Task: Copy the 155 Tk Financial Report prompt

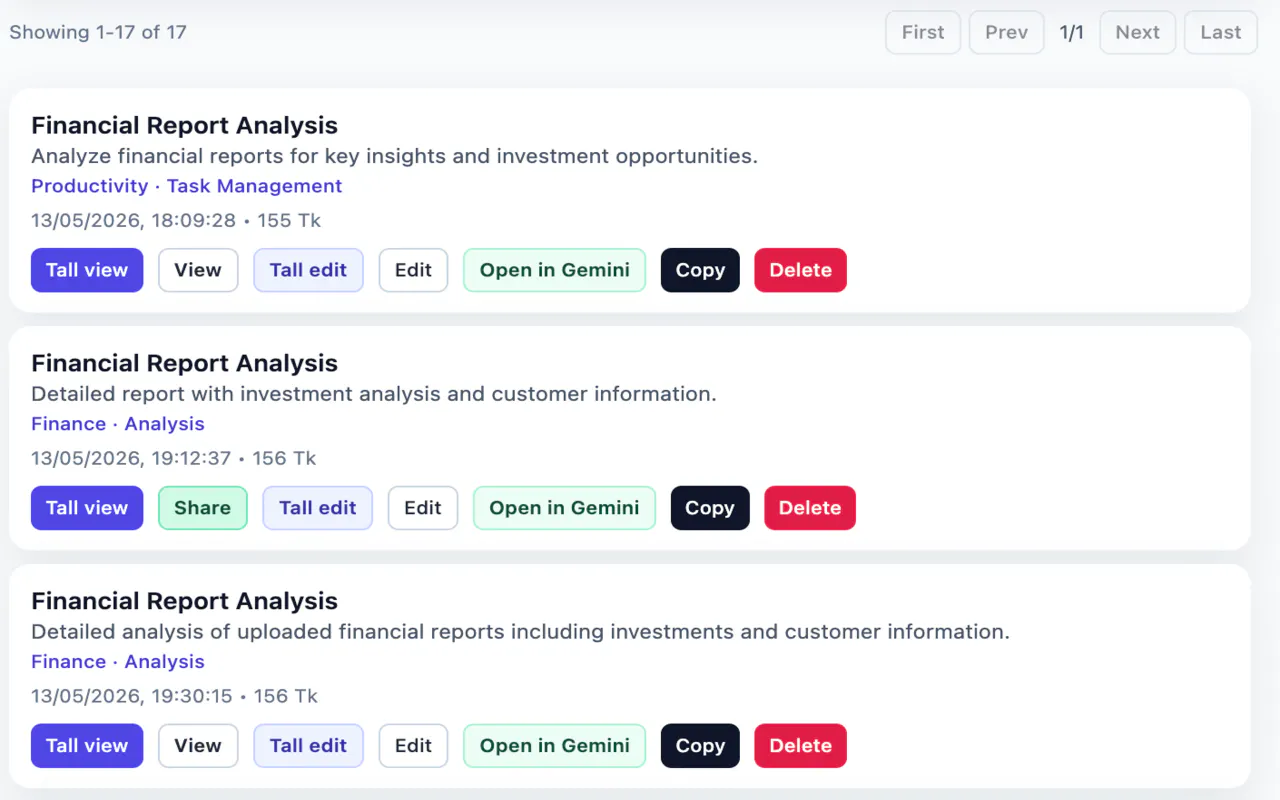Action: click(700, 270)
